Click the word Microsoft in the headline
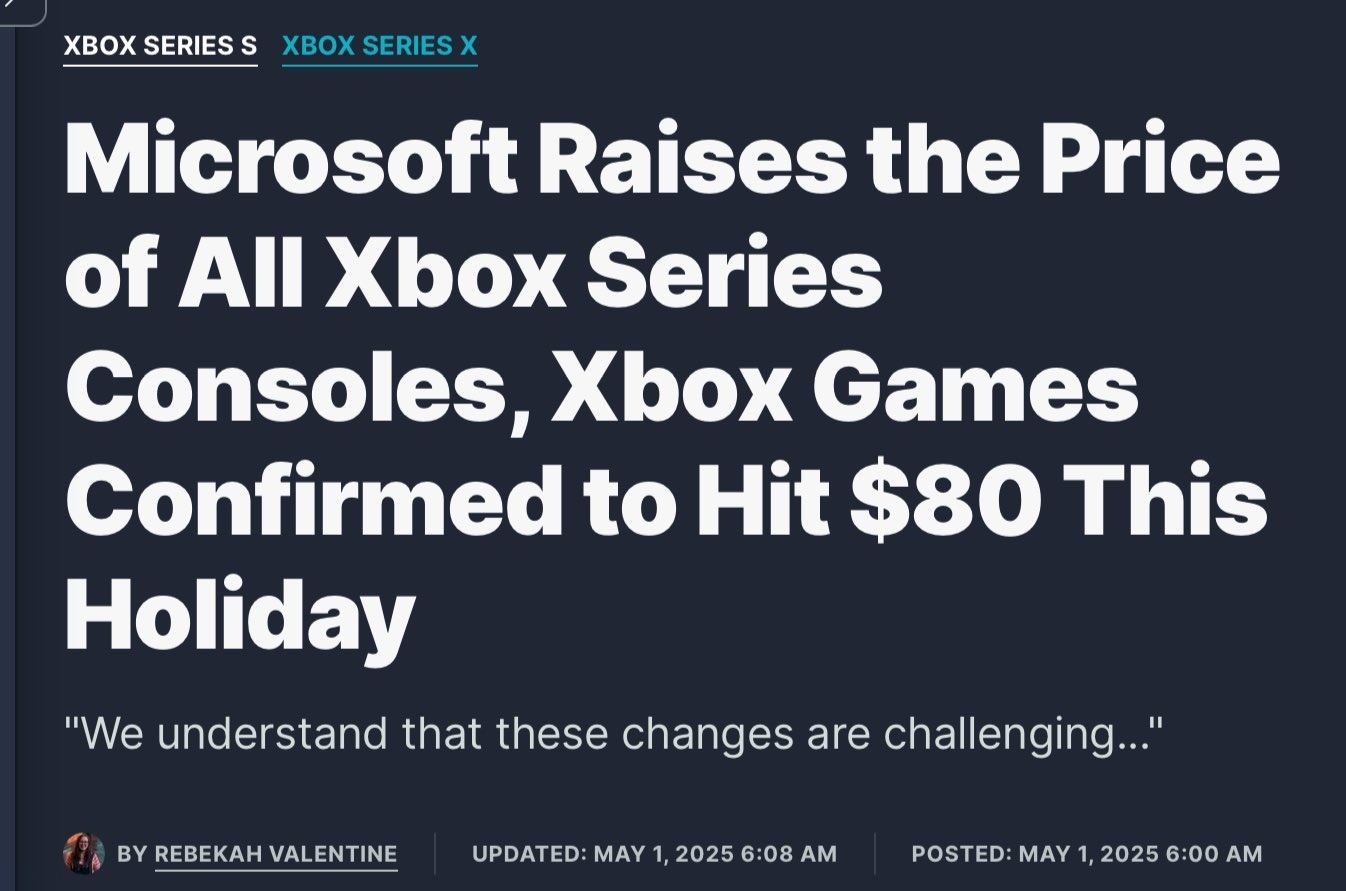Screen dimensions: 1346x891 pyautogui.click(x=292, y=161)
